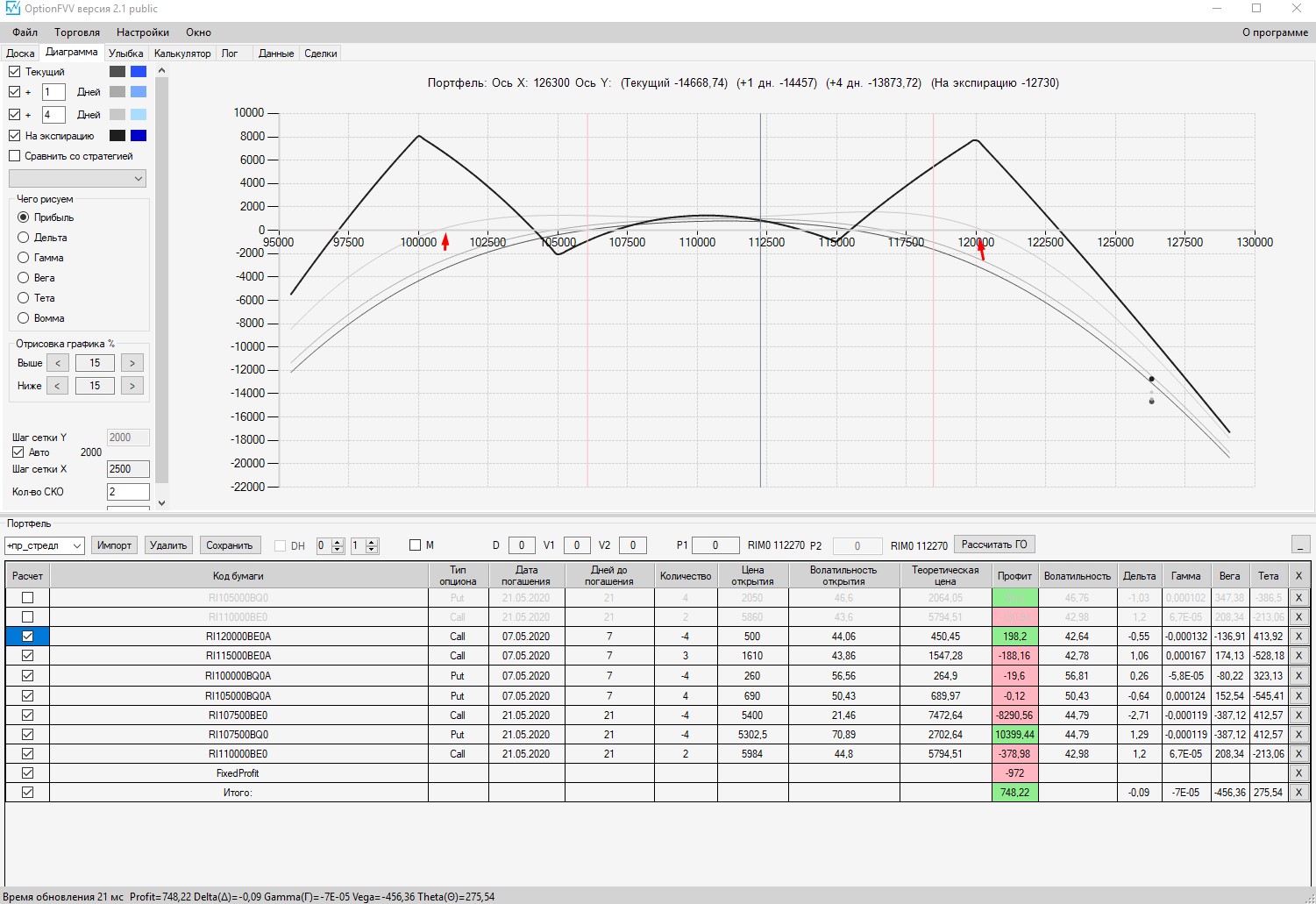Click X on the Итого row
The width and height of the screenshot is (1316, 904).
click(1298, 793)
